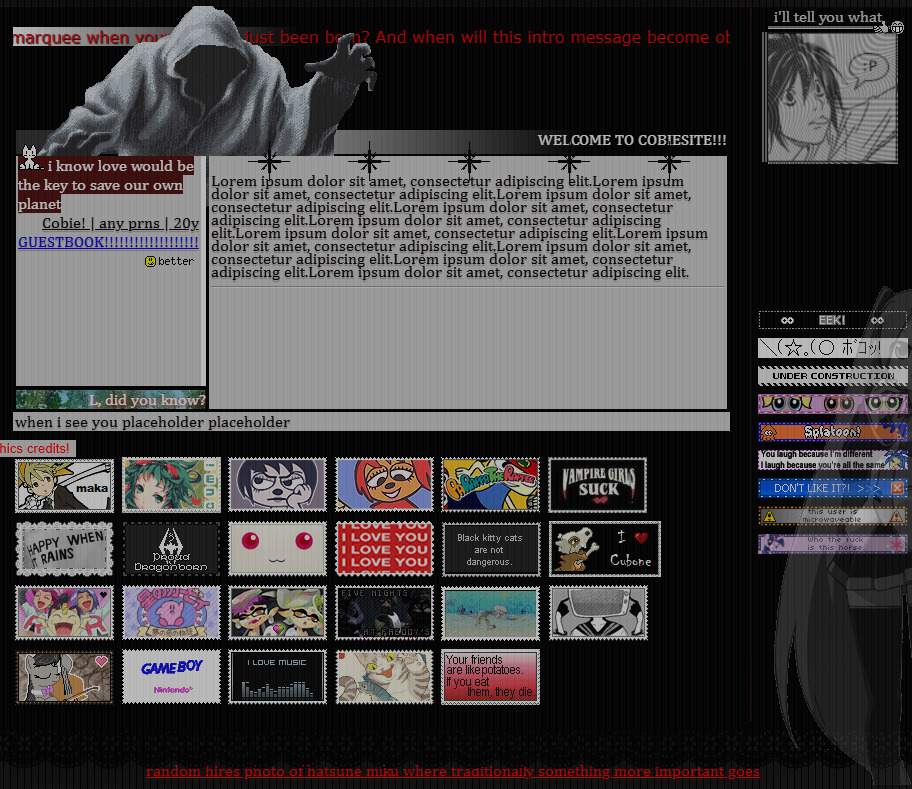The height and width of the screenshot is (789, 912).
Task: Select the "I Love Music" equalizer stamp
Action: [277, 677]
